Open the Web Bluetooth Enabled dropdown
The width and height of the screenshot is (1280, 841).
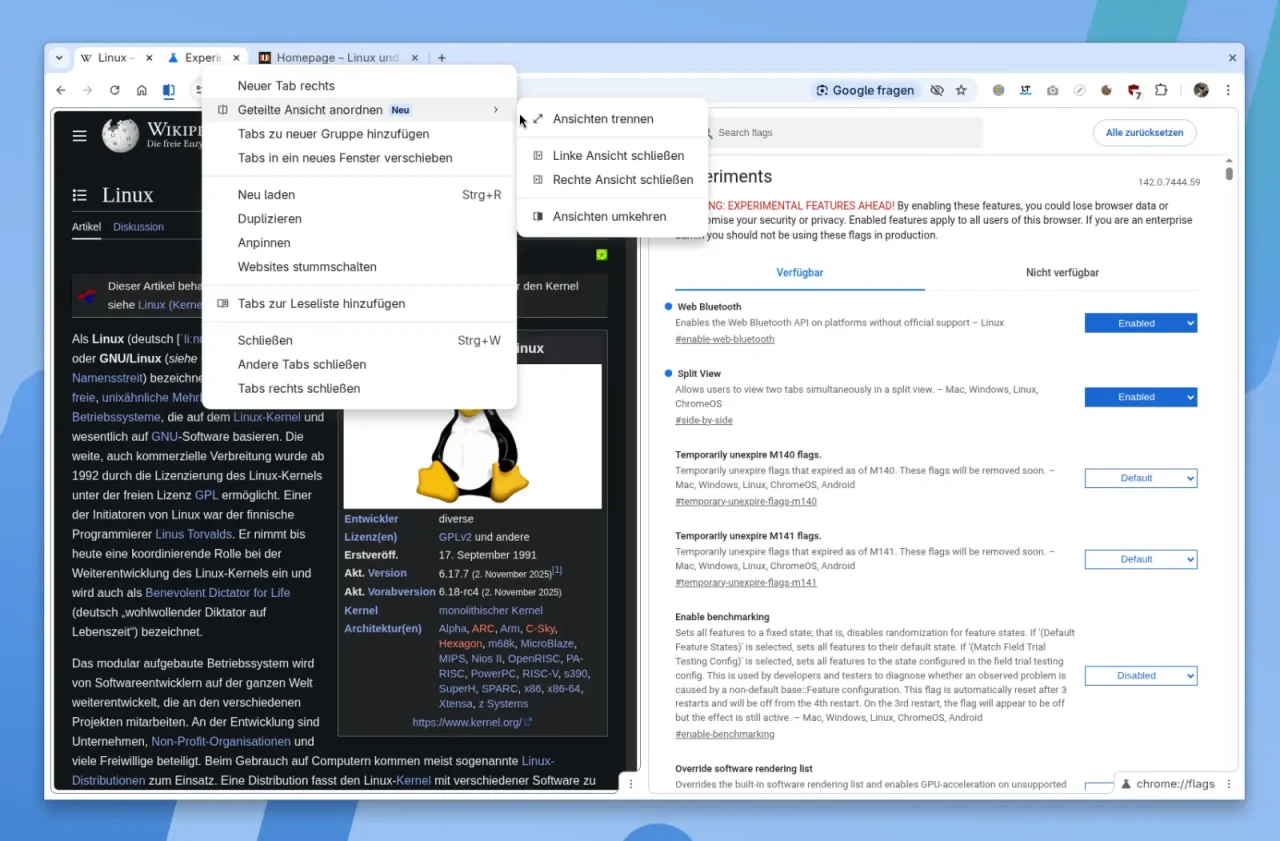pos(1140,322)
